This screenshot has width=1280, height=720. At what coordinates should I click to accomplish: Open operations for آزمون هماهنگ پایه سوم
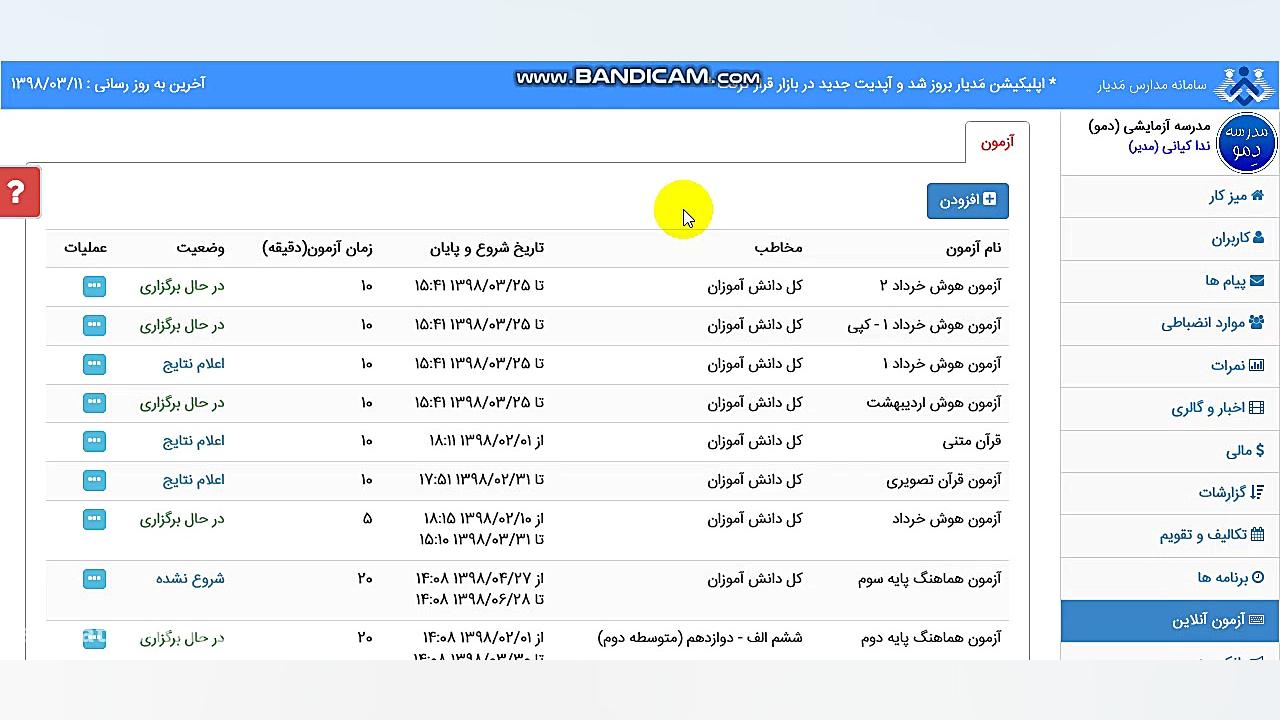(x=94, y=579)
